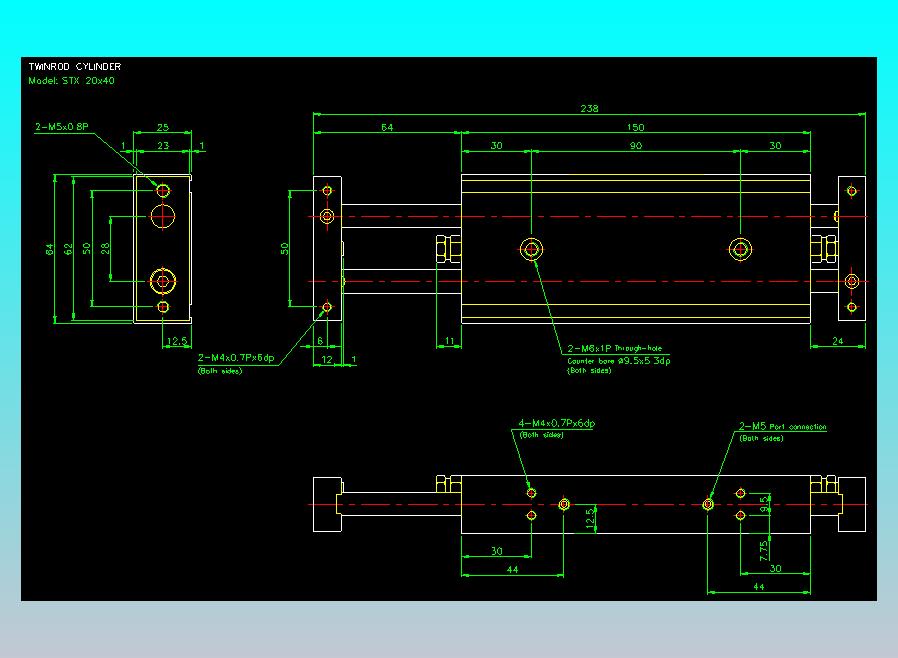
Task: Select the 25 width dimension in the end view
Action: pos(163,127)
